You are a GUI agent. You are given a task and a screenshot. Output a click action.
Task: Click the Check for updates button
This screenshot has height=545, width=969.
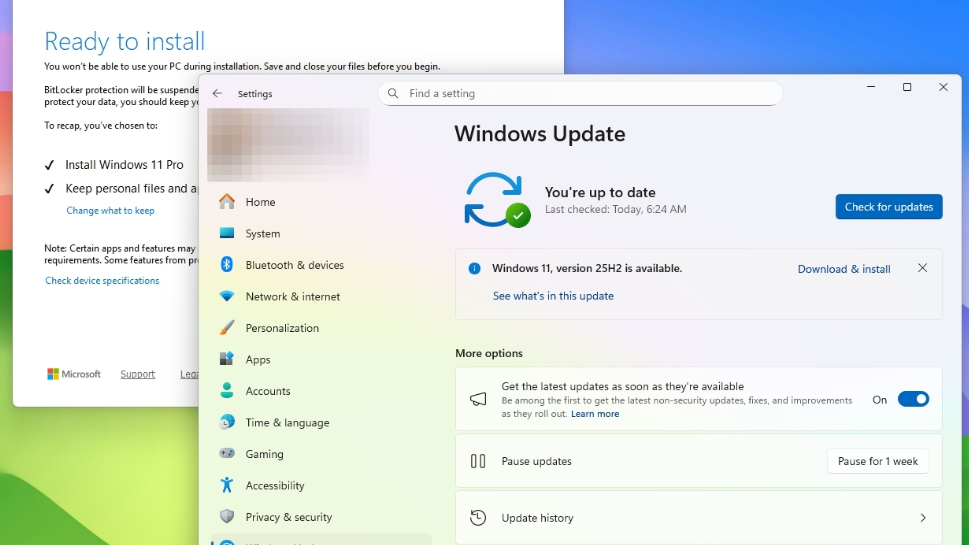point(888,207)
